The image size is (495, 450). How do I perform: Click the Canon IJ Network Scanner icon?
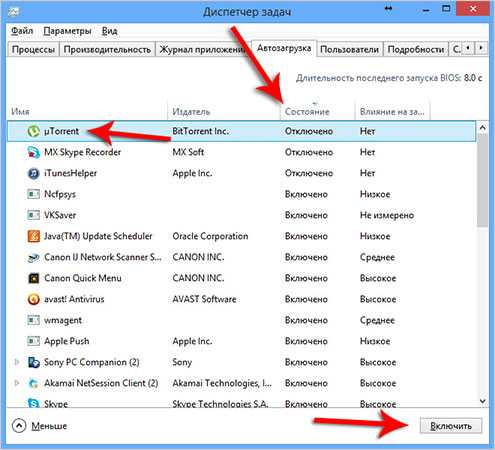coord(33,257)
